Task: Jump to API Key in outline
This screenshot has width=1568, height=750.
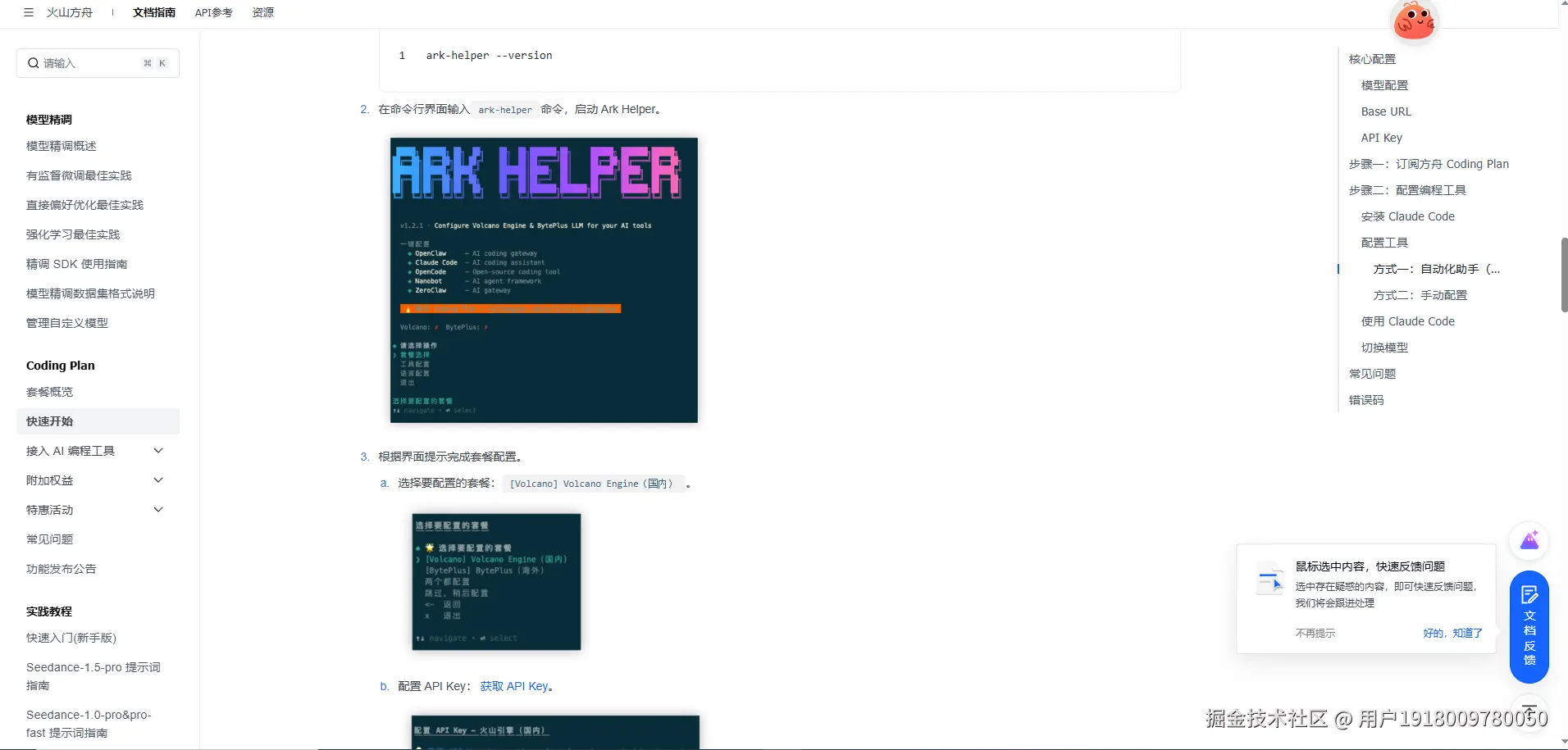Action: (x=1382, y=138)
